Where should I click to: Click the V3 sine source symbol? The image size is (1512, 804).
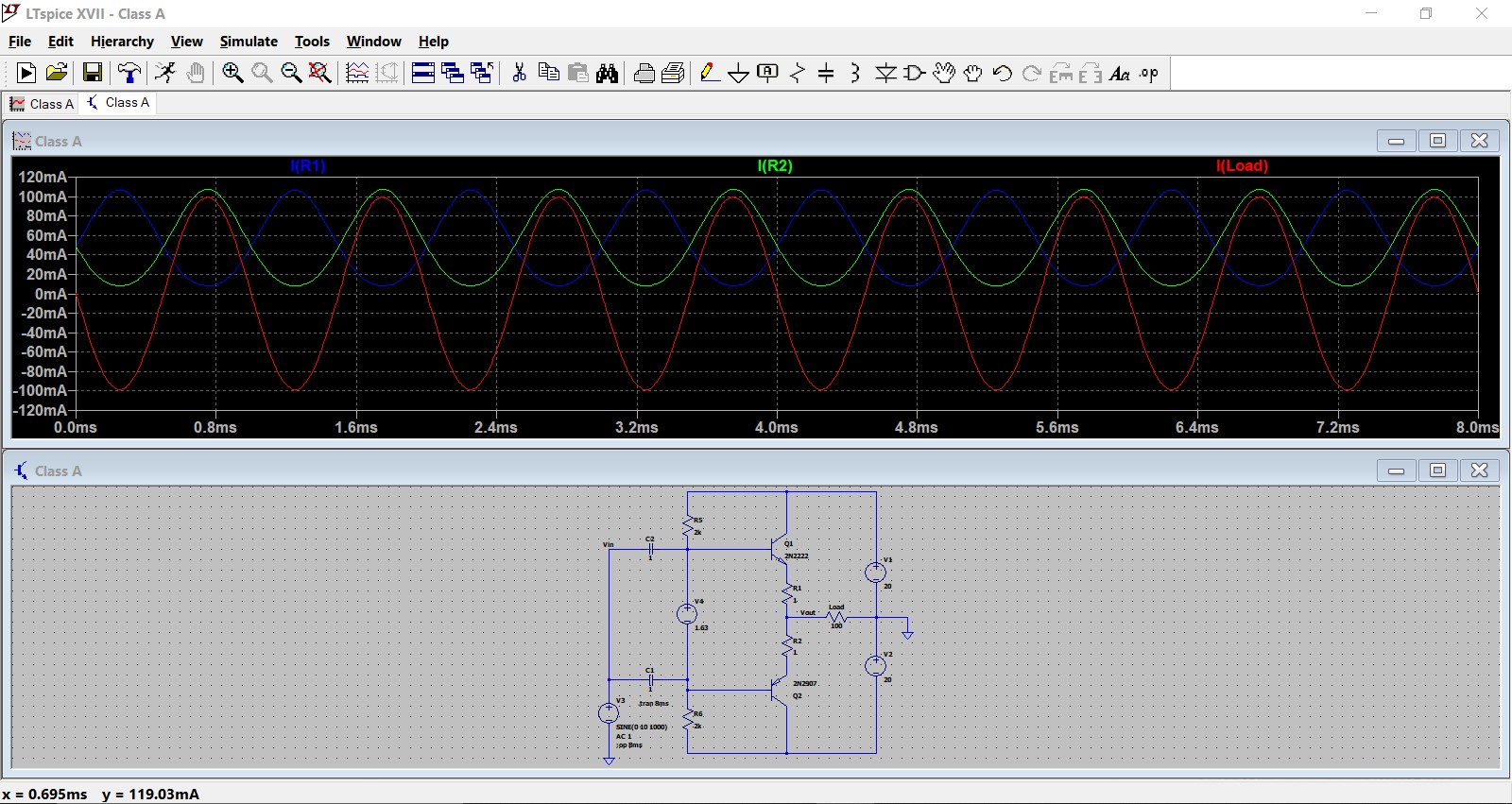click(609, 713)
